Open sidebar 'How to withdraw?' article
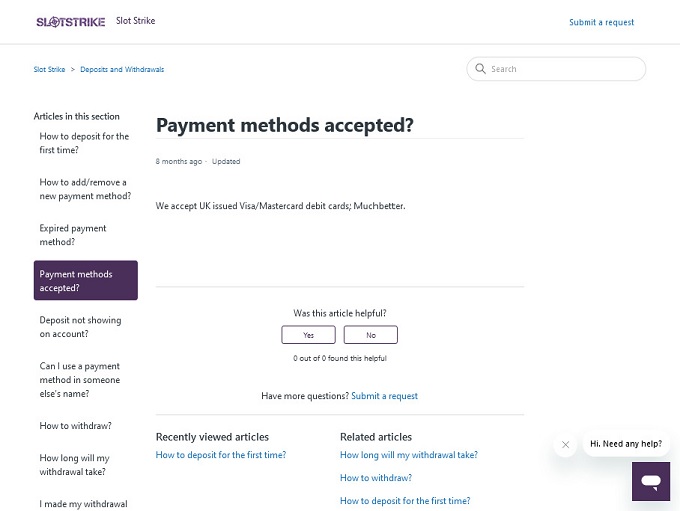The width and height of the screenshot is (680, 511). (75, 426)
